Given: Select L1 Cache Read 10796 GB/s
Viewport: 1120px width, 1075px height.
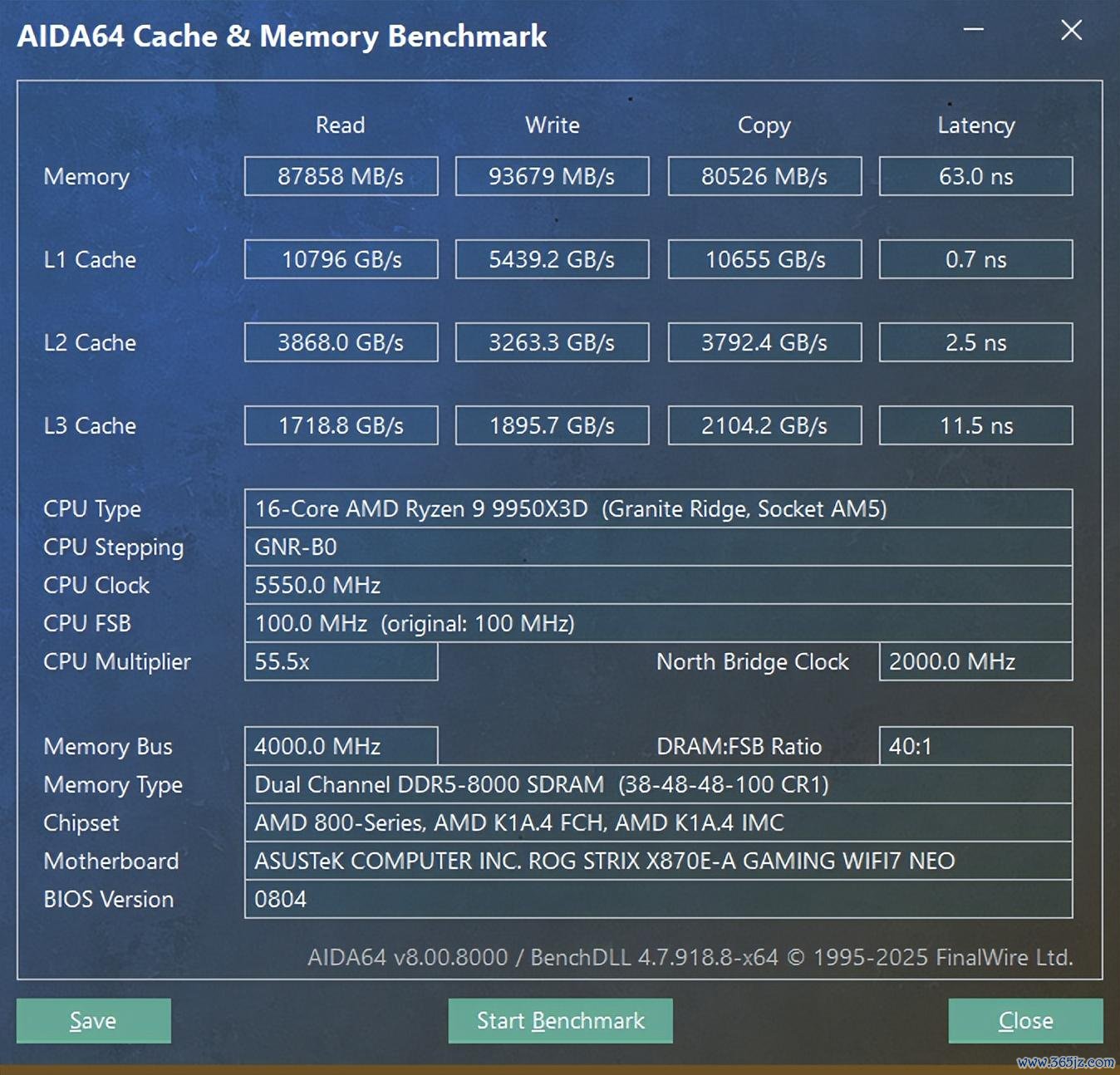Looking at the screenshot, I should 341,259.
